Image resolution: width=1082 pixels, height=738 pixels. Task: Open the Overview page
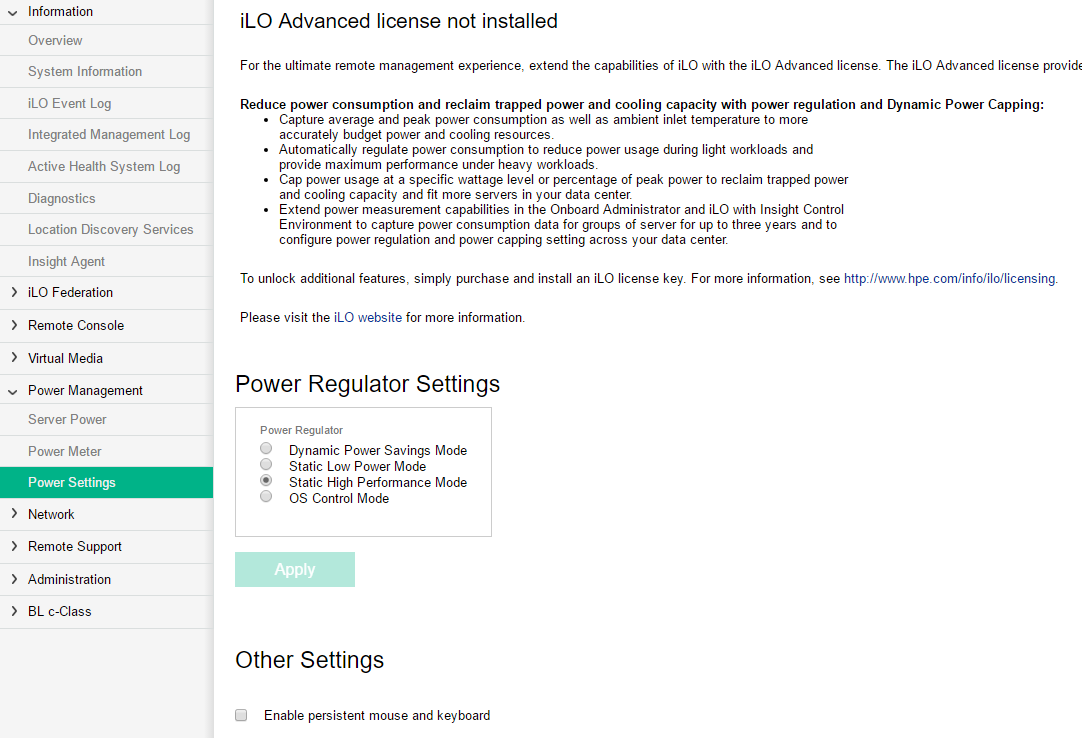(x=55, y=41)
